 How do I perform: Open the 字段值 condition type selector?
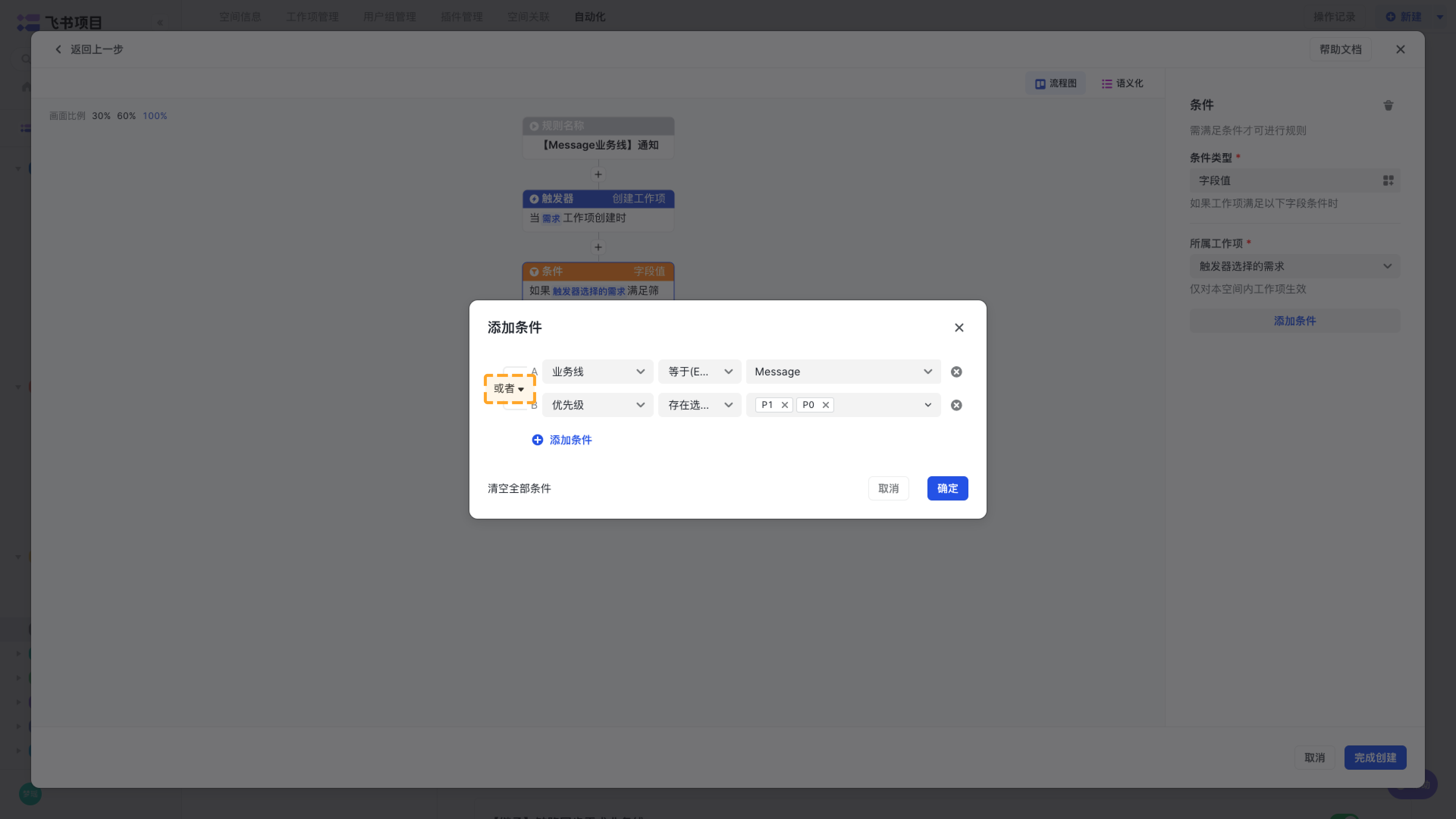point(1294,180)
